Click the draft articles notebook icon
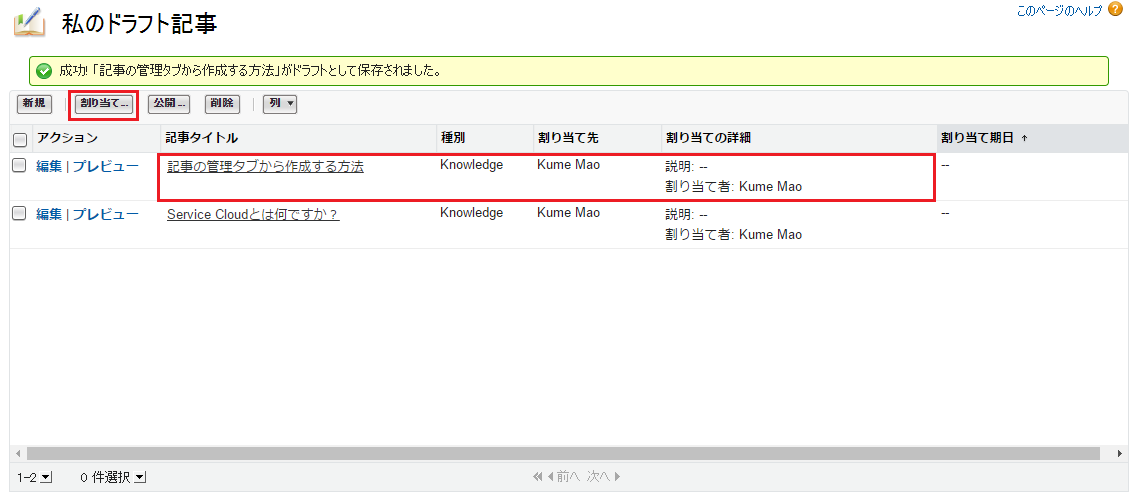 29,21
